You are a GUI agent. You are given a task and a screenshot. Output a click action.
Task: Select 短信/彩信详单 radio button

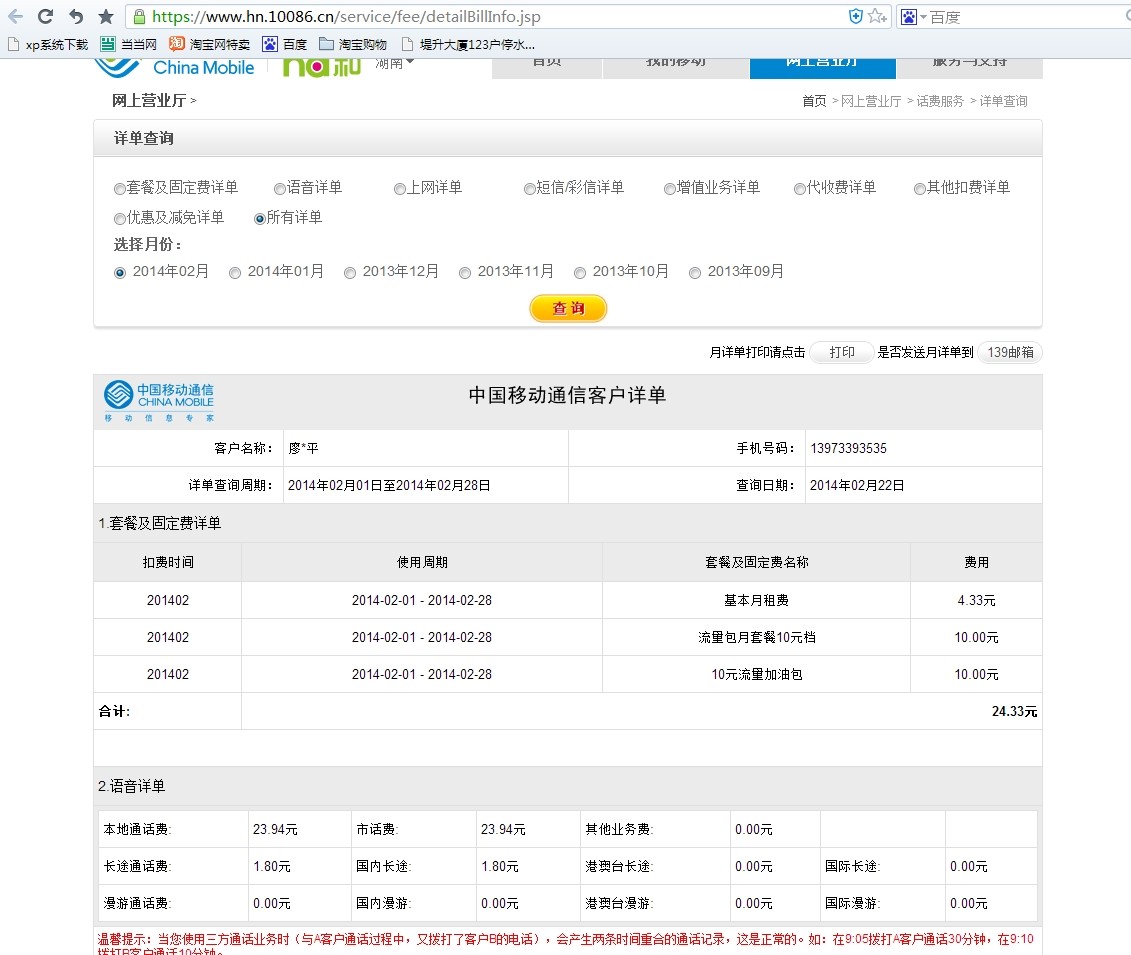pos(529,189)
